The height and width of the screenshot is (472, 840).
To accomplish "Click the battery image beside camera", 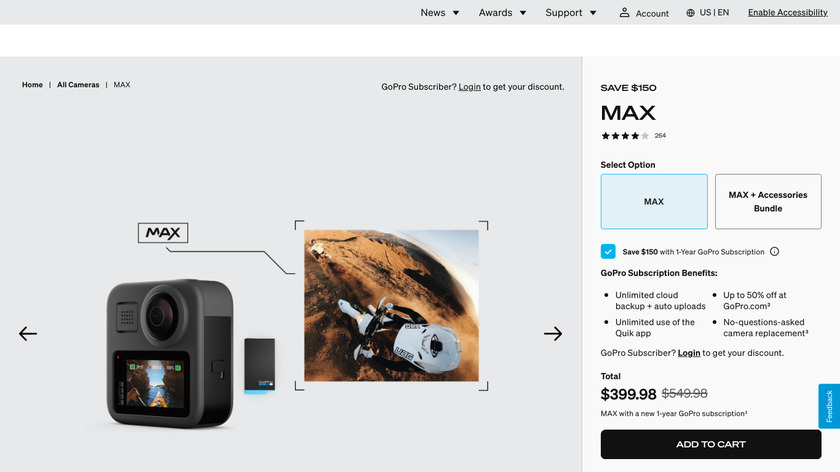I will (260, 365).
